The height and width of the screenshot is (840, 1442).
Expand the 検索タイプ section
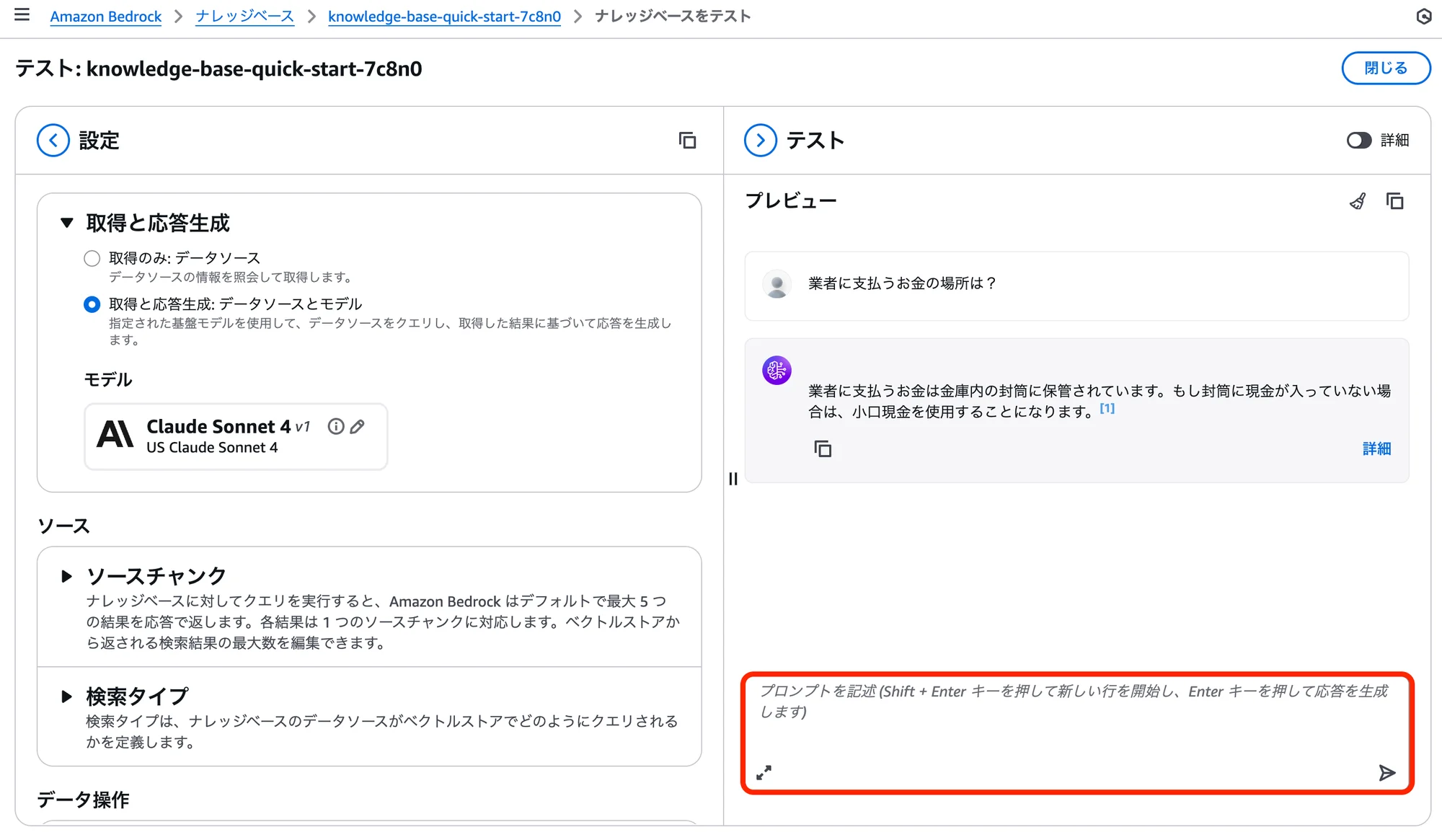pyautogui.click(x=67, y=696)
